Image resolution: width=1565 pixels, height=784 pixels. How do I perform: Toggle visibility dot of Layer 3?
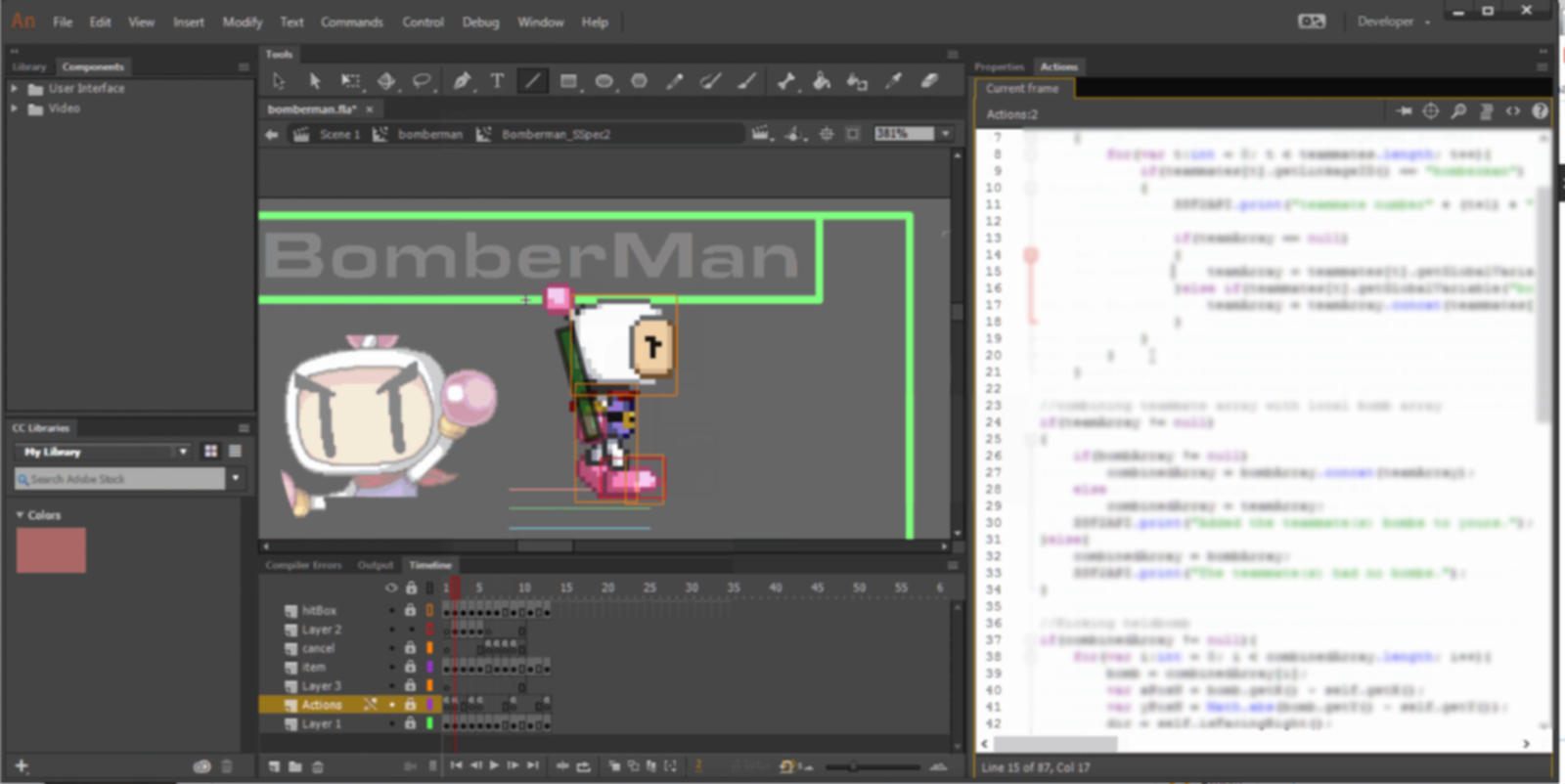click(392, 686)
